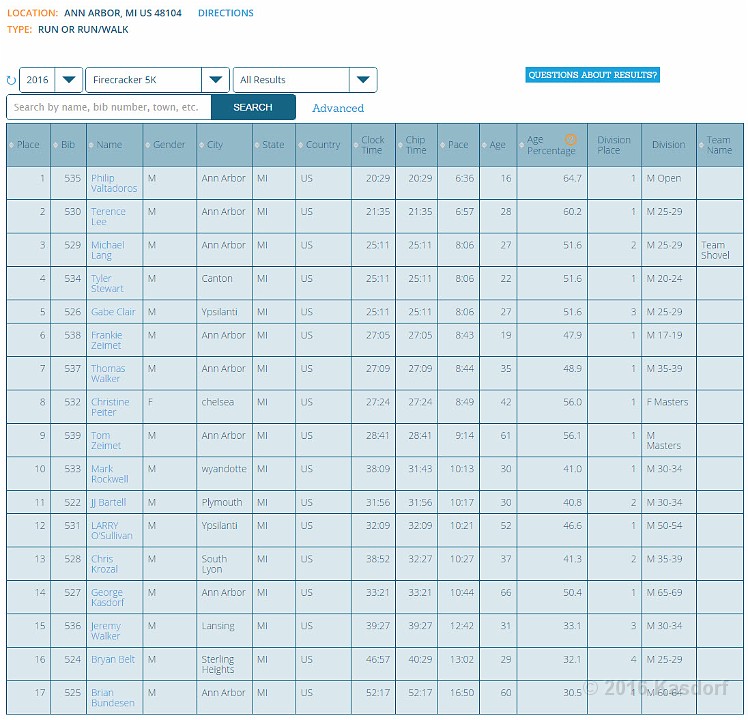
Task: Open the Directions link
Action: (x=225, y=13)
